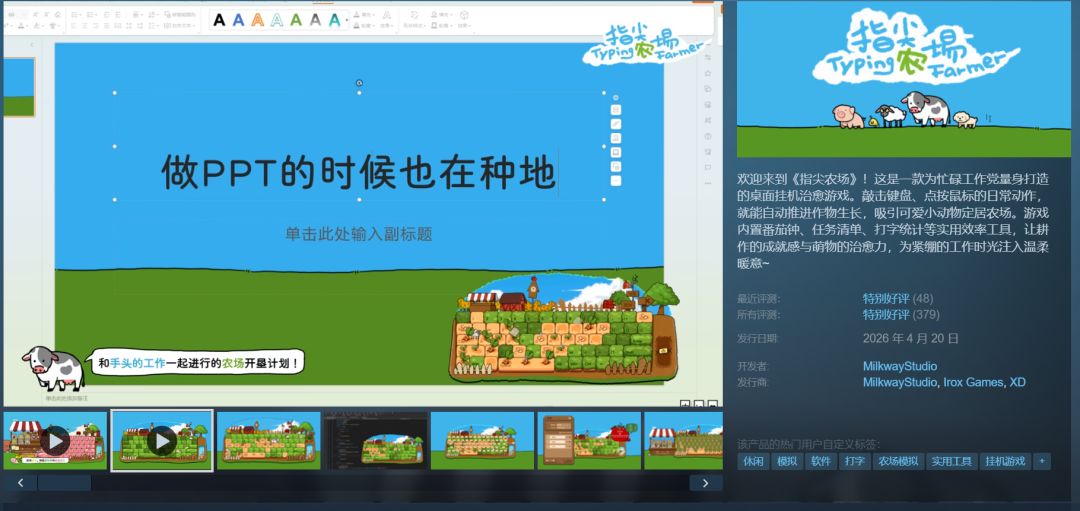Image resolution: width=1080 pixels, height=511 pixels.
Task: Click the 最近评测 label
Action: [x=758, y=299]
